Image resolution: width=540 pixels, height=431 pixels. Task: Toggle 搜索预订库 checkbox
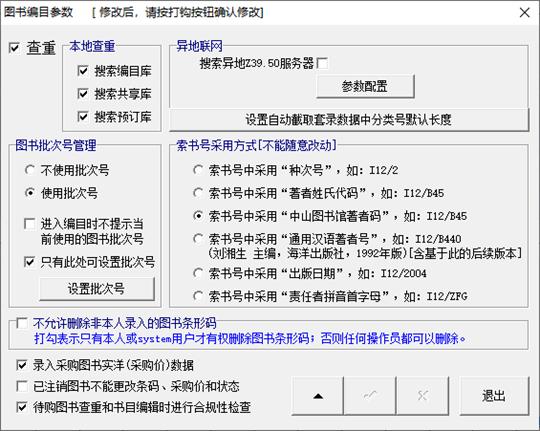pos(83,116)
